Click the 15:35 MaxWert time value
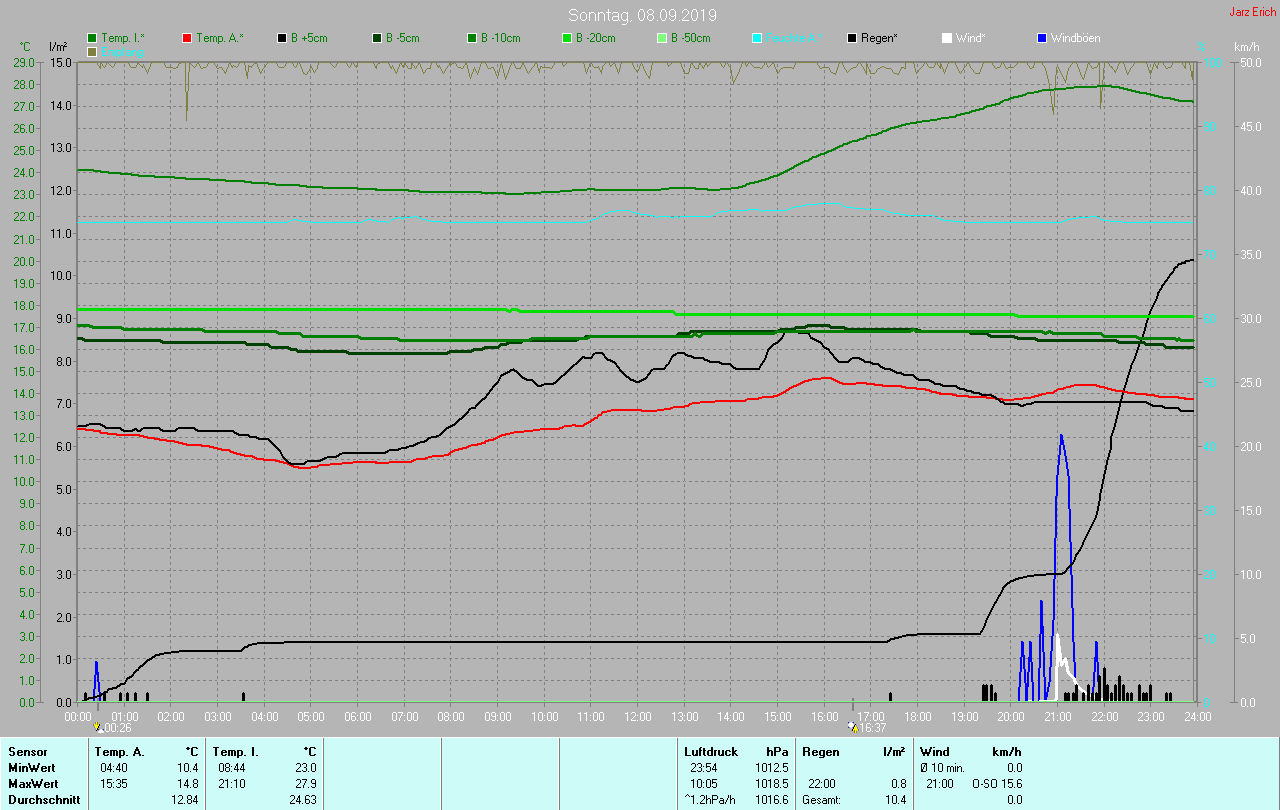This screenshot has height=810, width=1280. [113, 783]
